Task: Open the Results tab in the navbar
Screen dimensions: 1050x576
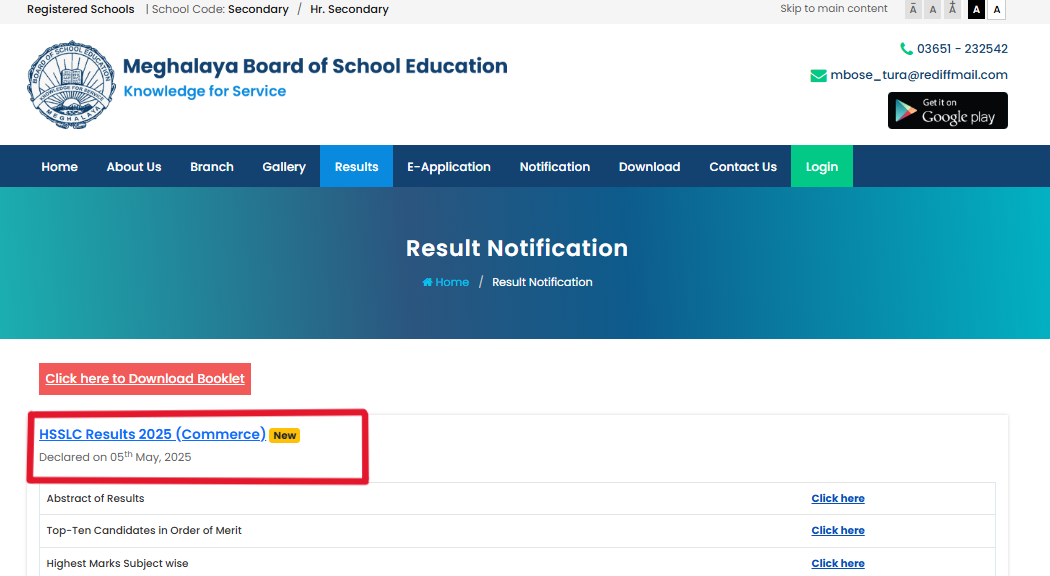Action: tap(356, 166)
